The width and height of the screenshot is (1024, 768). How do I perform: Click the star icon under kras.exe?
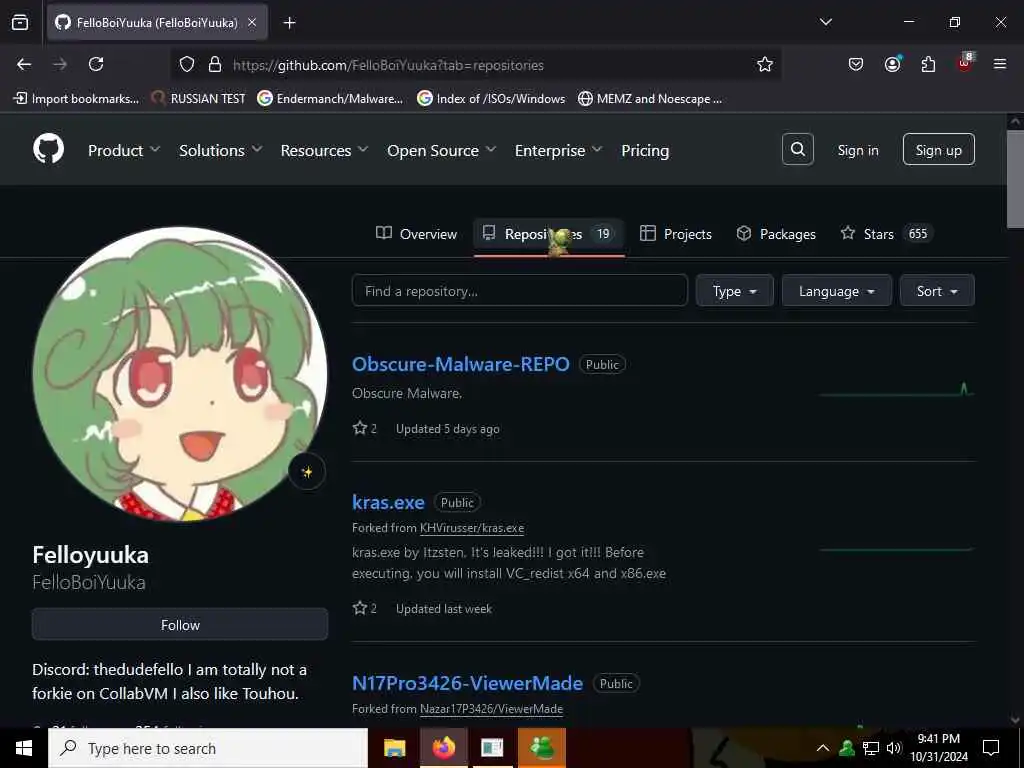(360, 608)
